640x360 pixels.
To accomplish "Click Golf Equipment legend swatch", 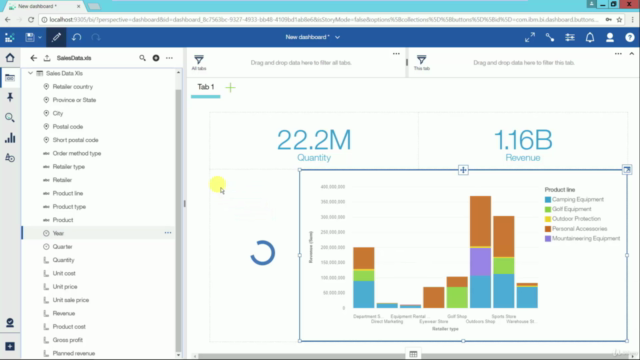I will (548, 209).
